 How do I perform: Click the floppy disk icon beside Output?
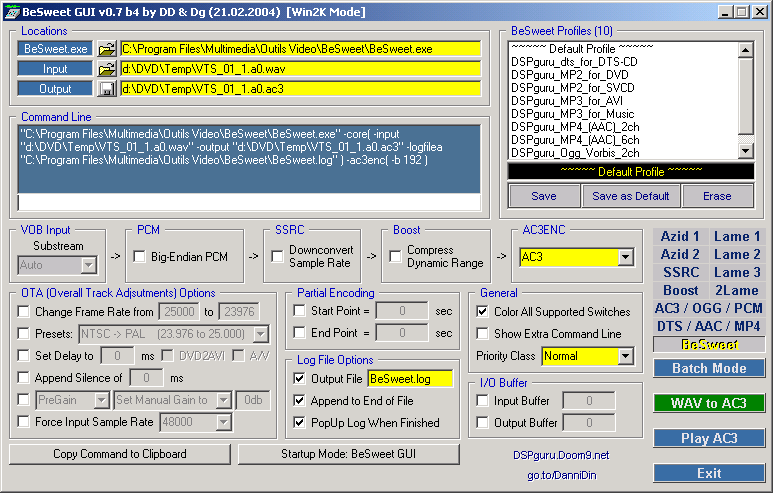click(106, 89)
